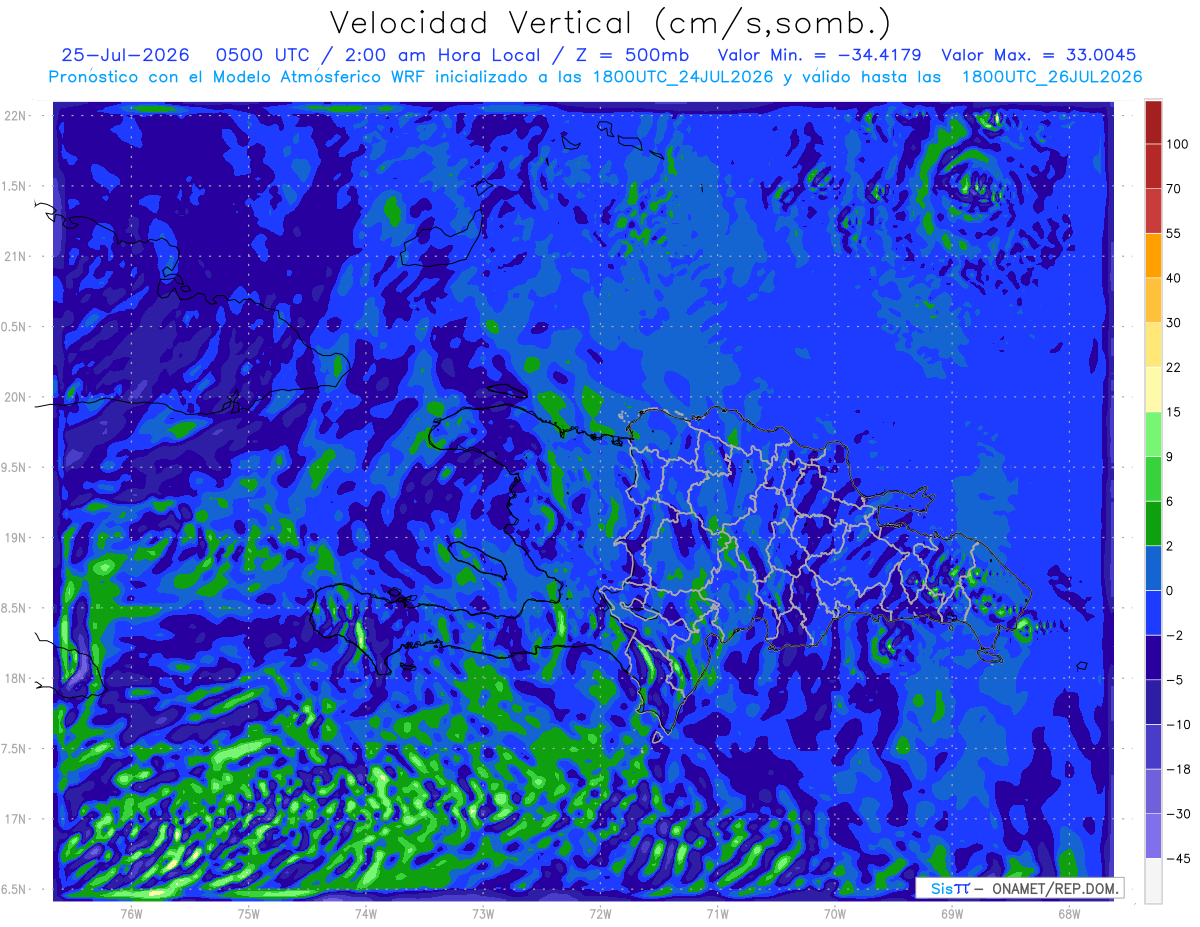Click the "Velocidad Vertical (cm/s,somb.)" title

[609, 23]
